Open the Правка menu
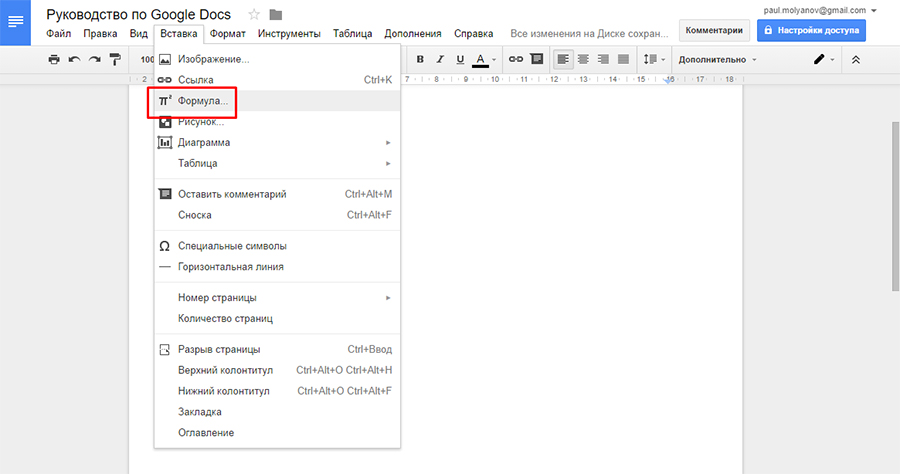The width and height of the screenshot is (900, 474). (x=100, y=34)
